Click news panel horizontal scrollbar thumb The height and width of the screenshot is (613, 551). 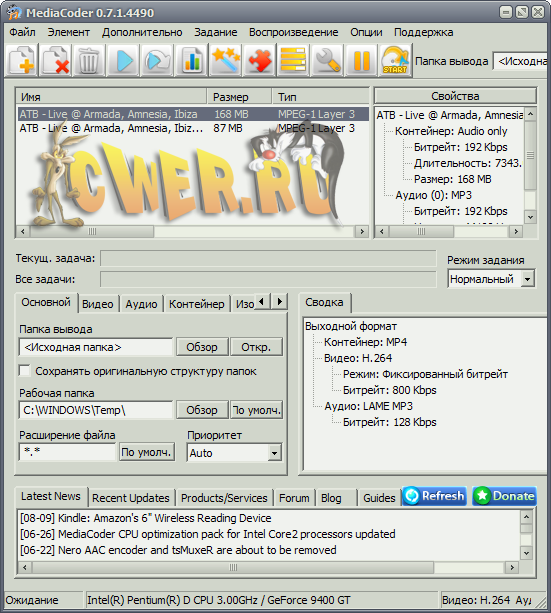point(233,567)
